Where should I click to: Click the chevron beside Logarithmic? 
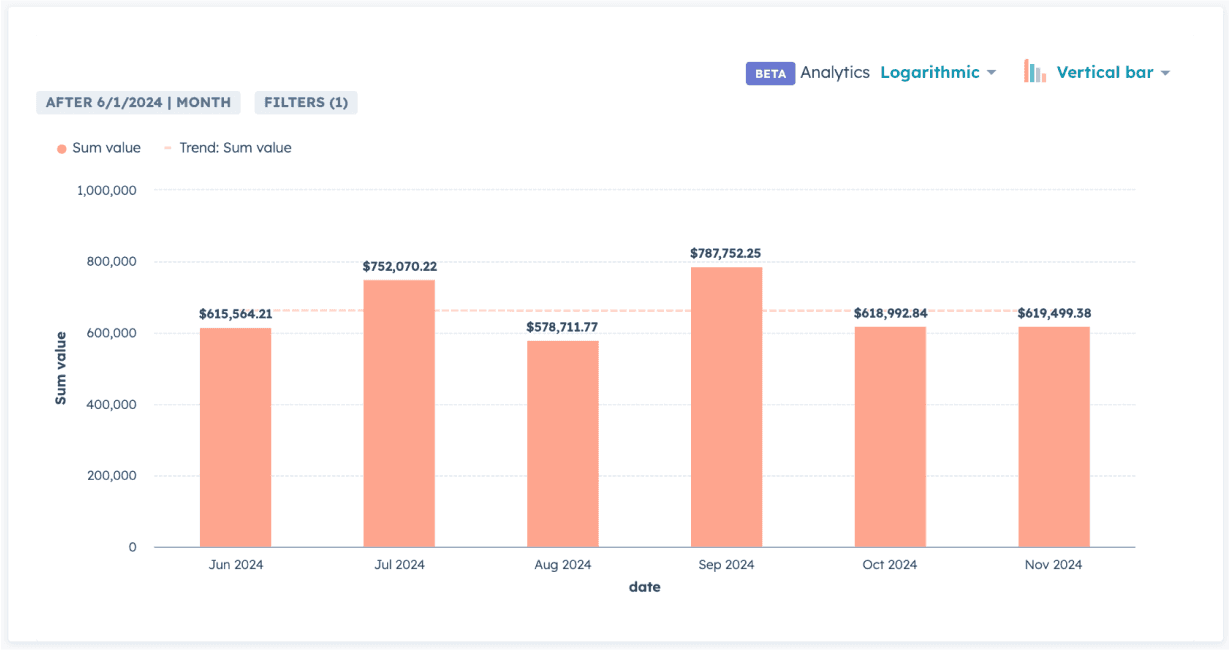[x=989, y=72]
